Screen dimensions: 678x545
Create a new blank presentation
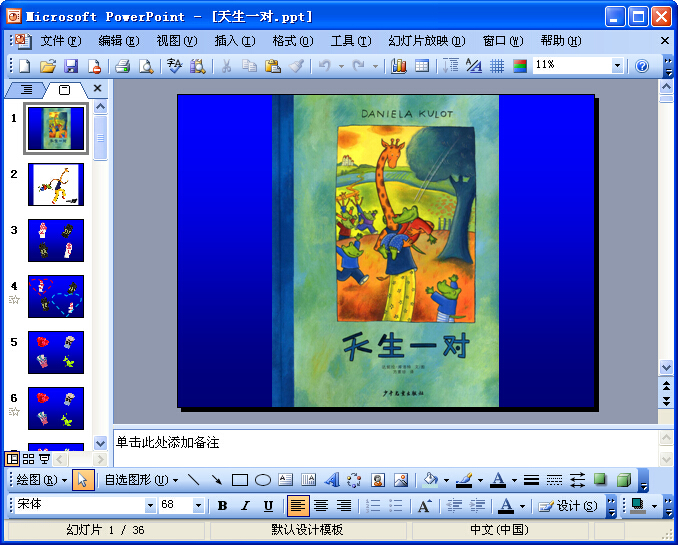[x=25, y=66]
